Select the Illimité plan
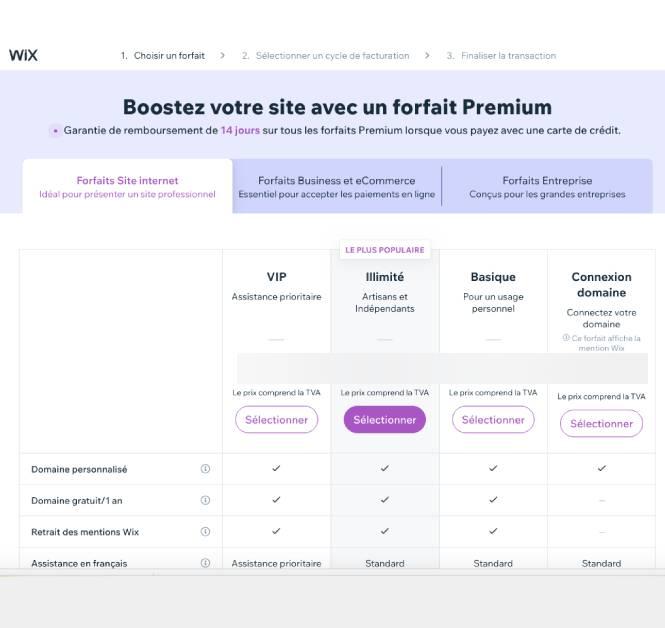Image resolution: width=665 pixels, height=628 pixels. click(384, 420)
